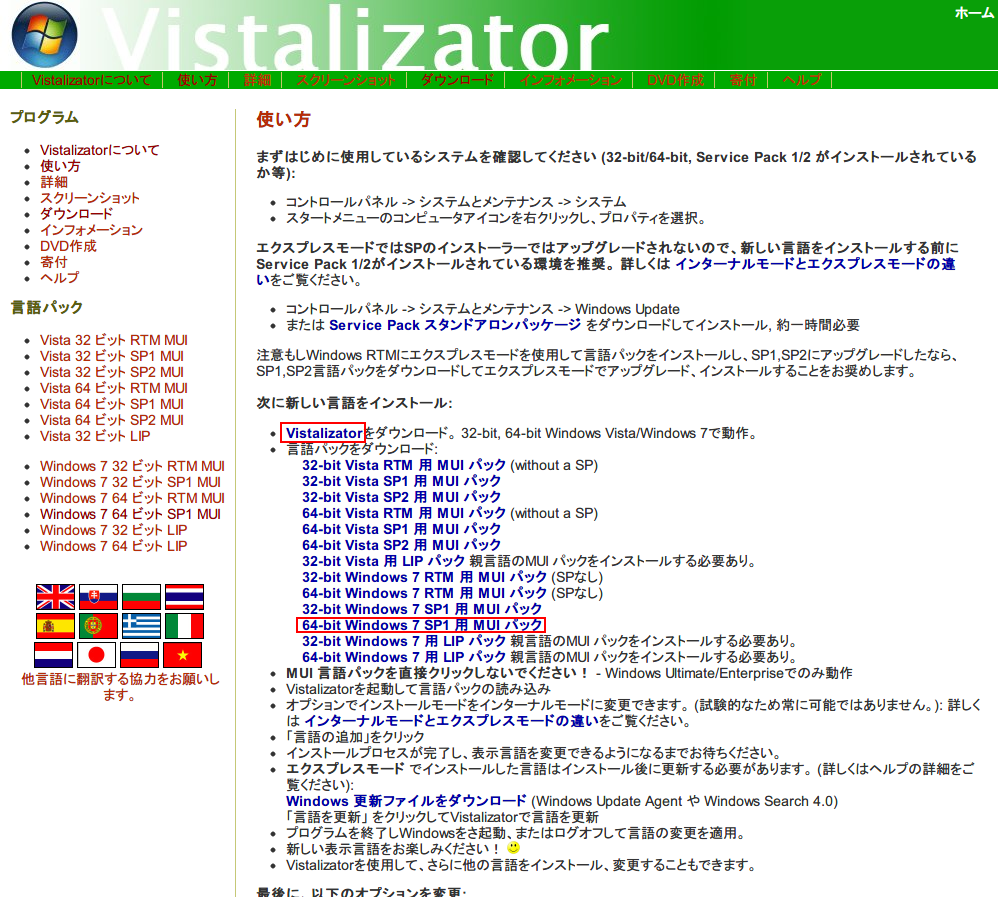Open 32-bit Vista SP1 用 MUI パック link
The height and width of the screenshot is (897, 998).
[x=402, y=481]
